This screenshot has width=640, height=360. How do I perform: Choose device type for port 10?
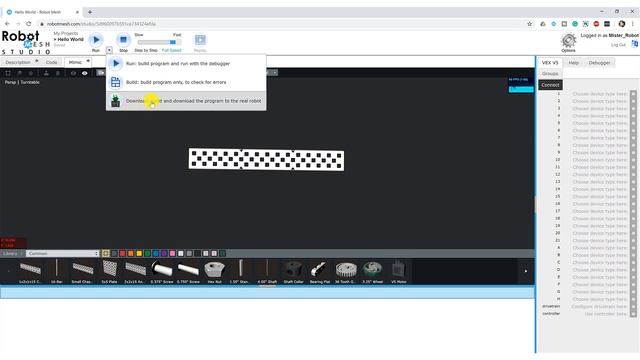(599, 160)
